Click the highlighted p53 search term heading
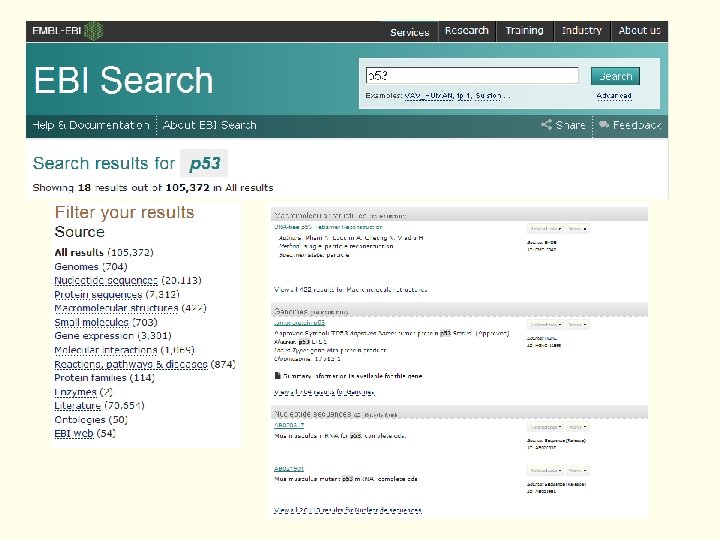The height and width of the screenshot is (540, 720). coord(204,163)
